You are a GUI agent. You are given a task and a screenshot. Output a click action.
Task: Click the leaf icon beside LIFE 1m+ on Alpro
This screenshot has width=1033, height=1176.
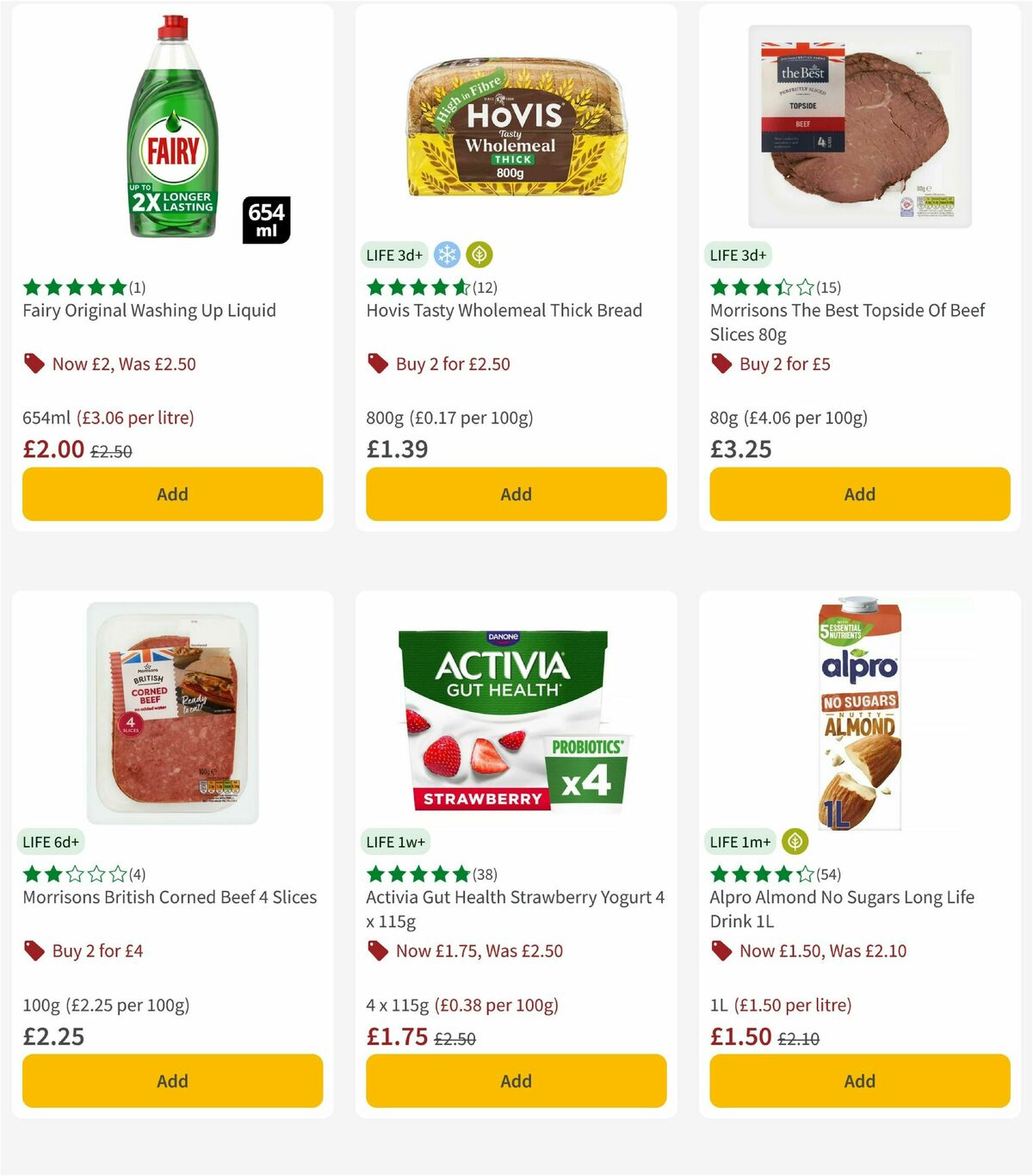click(795, 841)
